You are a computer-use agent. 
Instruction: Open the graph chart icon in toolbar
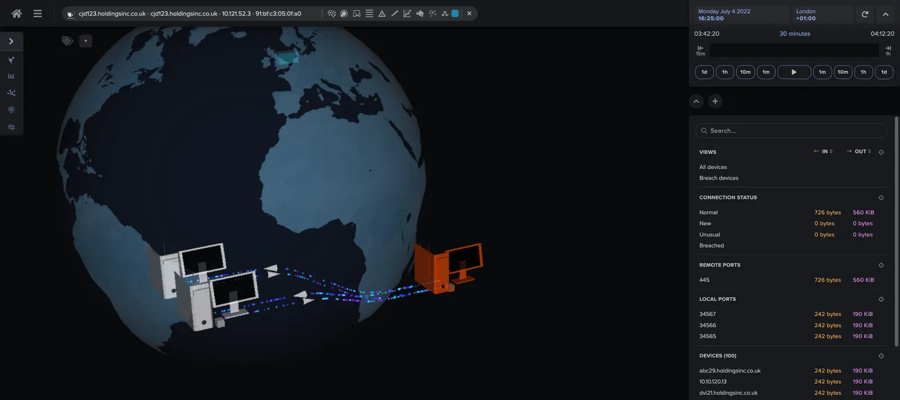(407, 13)
